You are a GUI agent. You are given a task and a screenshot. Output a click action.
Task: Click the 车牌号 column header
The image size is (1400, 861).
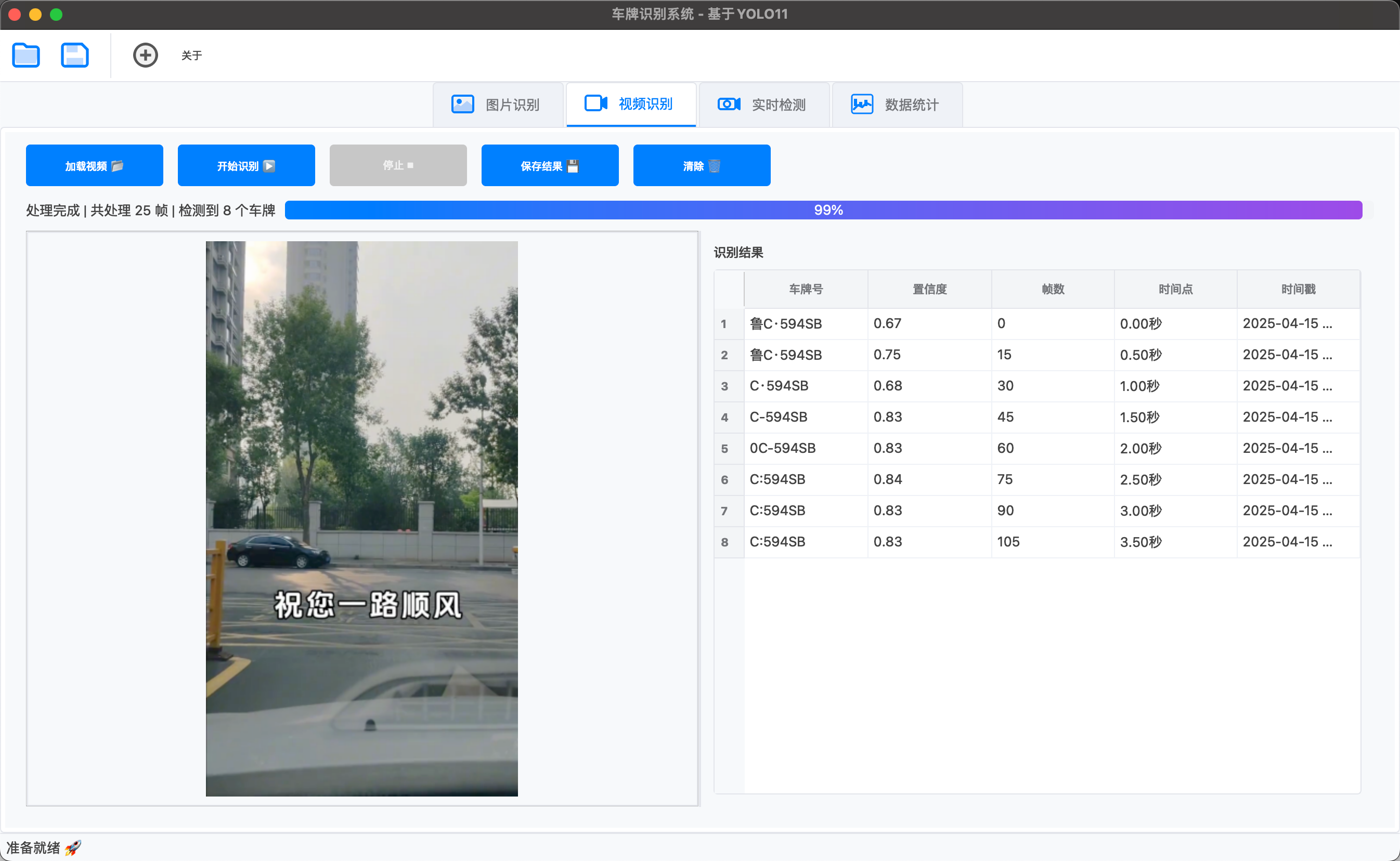[x=806, y=289]
